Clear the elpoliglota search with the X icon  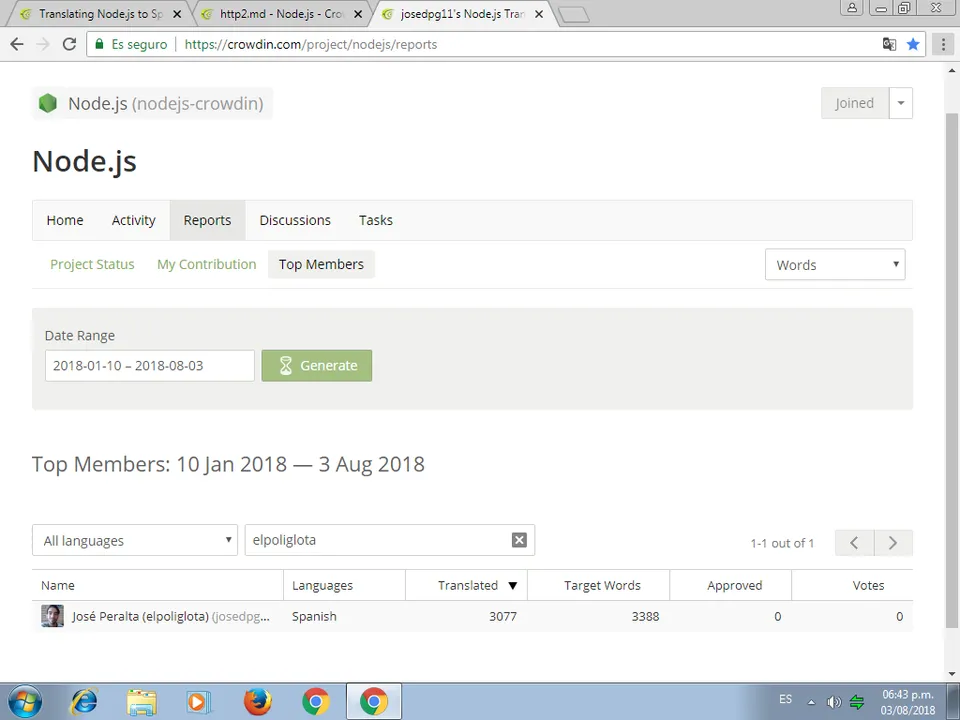click(x=519, y=539)
